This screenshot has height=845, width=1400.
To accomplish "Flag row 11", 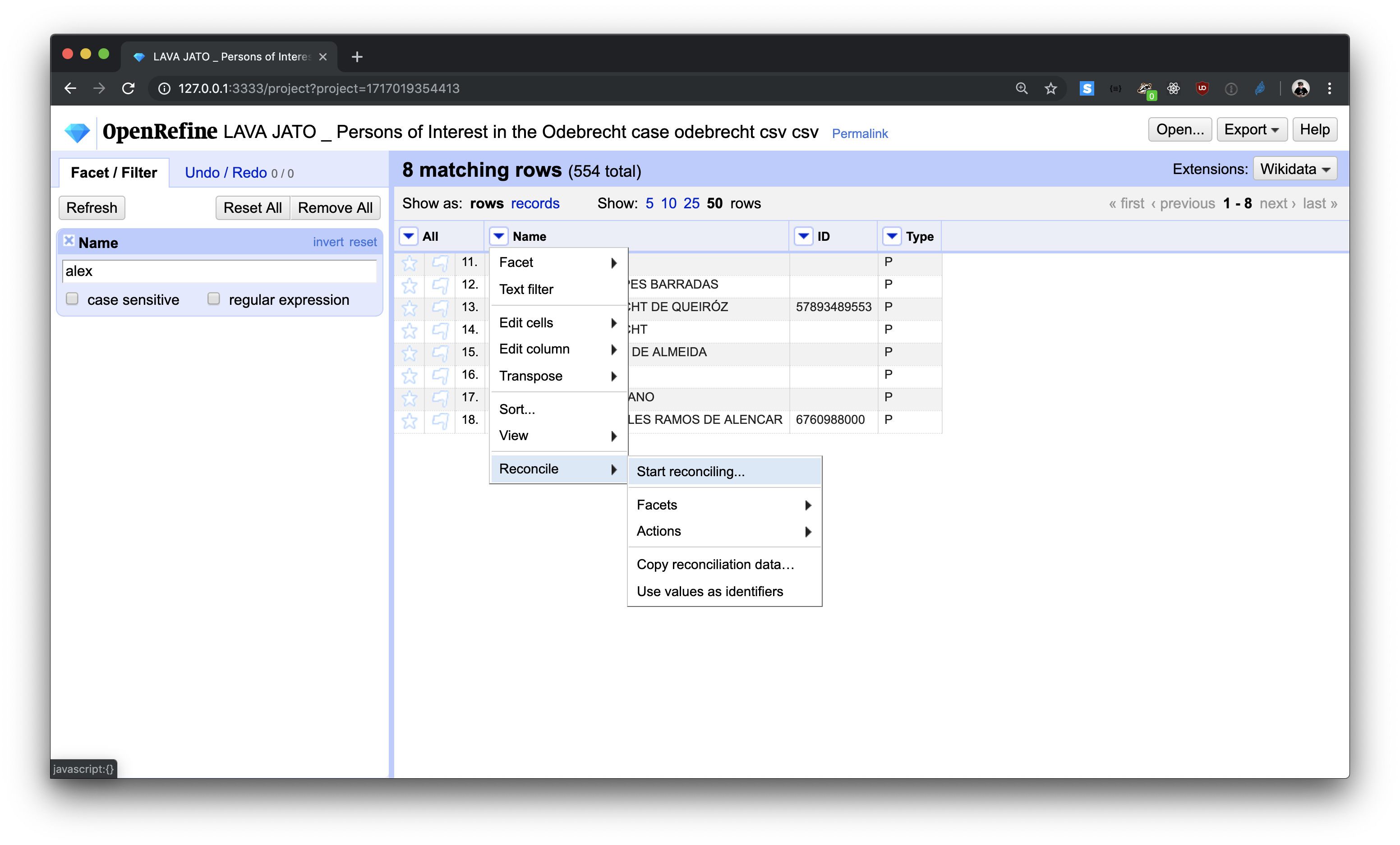I will tap(440, 262).
